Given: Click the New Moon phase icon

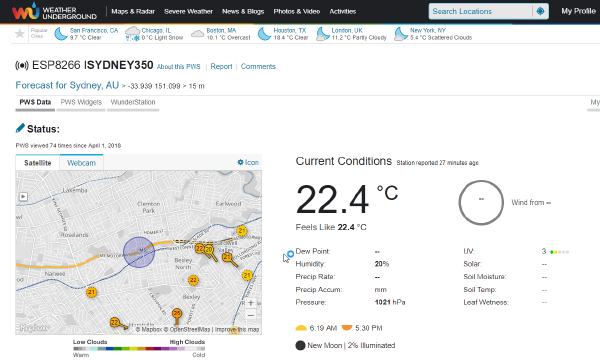Looking at the screenshot, I should (x=300, y=345).
